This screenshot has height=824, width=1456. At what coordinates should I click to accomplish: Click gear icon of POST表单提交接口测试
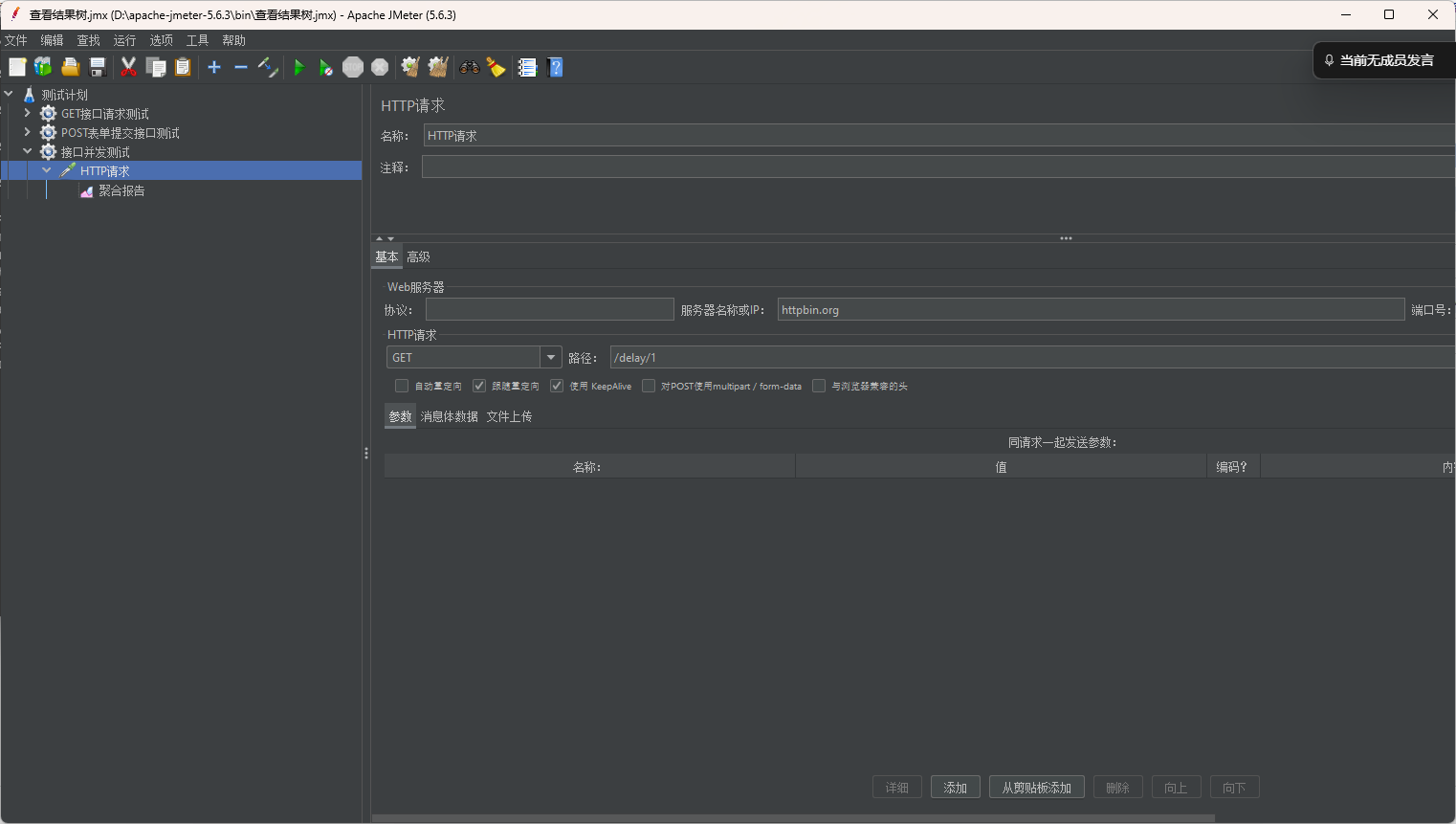click(x=48, y=133)
